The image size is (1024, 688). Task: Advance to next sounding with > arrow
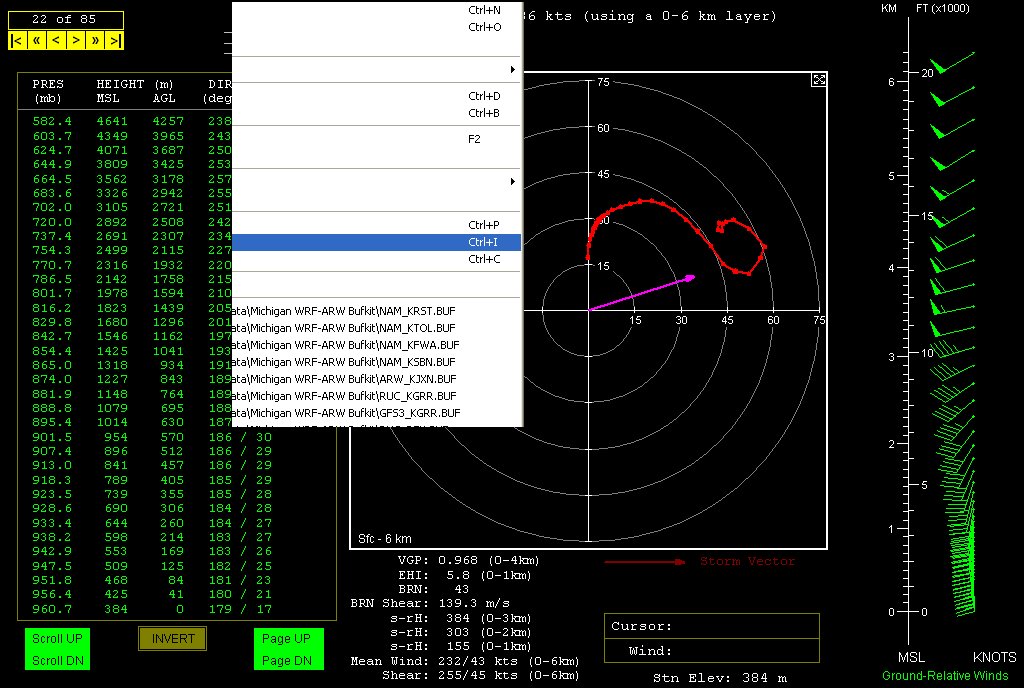(x=75, y=40)
